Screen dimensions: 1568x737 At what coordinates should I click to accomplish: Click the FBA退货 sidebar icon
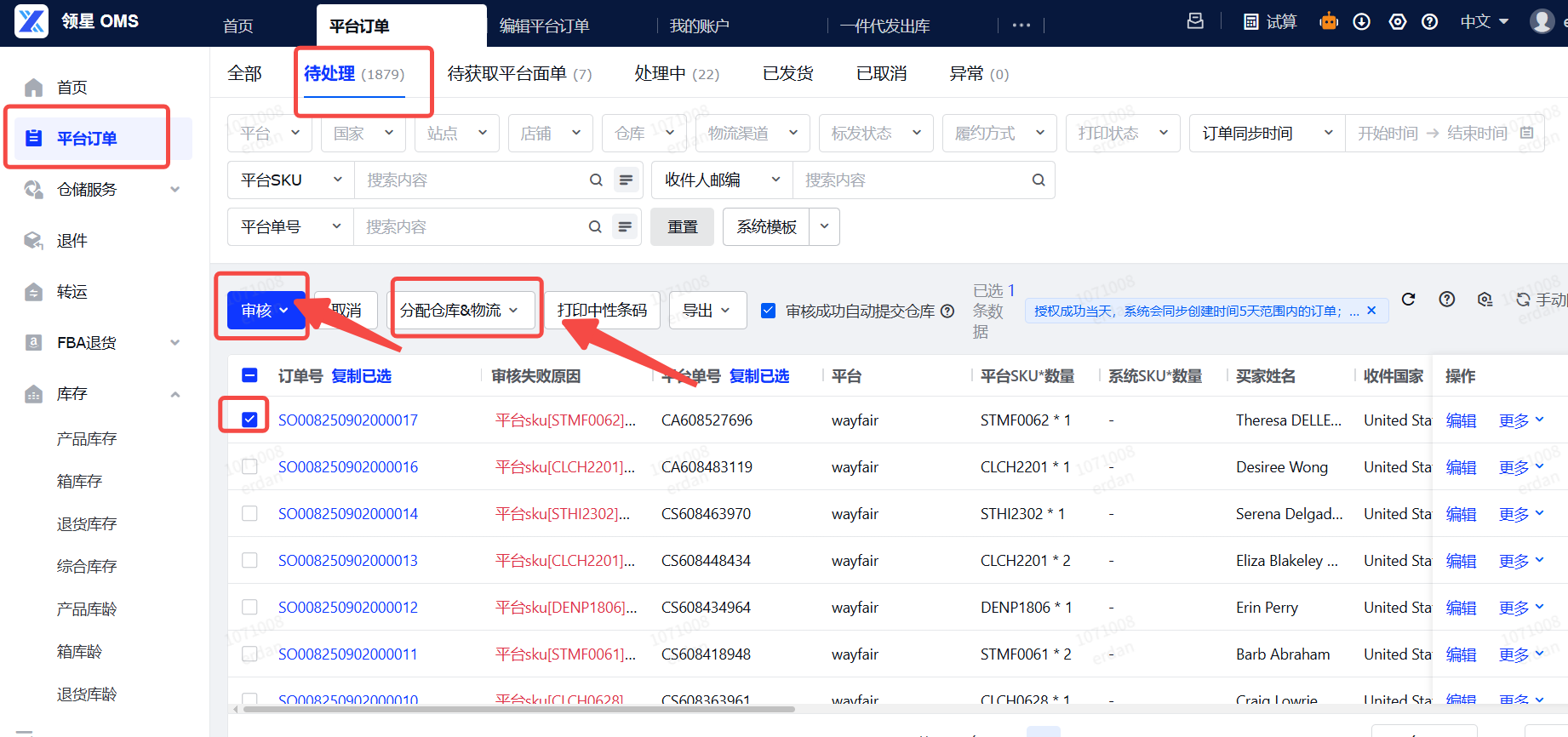pos(34,342)
